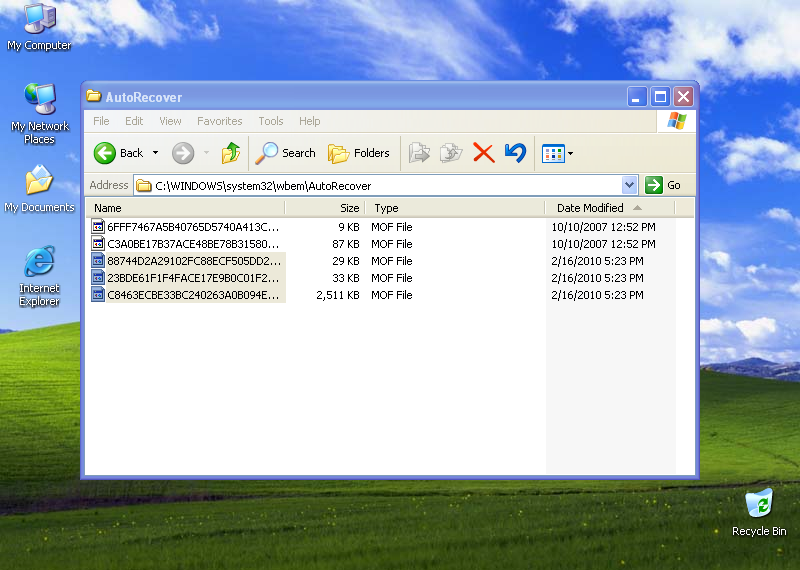Click the blue Undo arrow icon
The image size is (800, 570).
click(515, 153)
